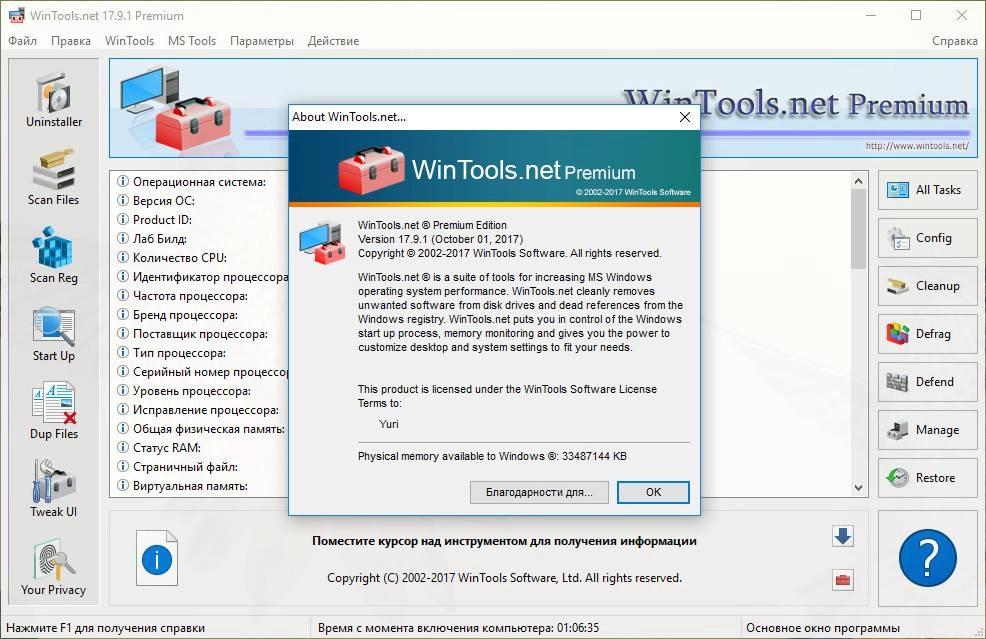Maximize the WinTools.net window
The width and height of the screenshot is (986, 639).
point(916,15)
